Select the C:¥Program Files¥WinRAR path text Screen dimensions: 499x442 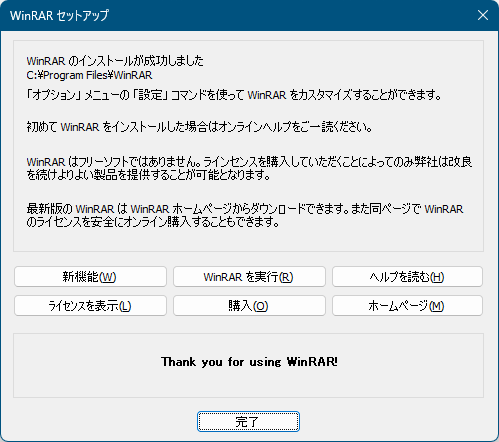pos(89,75)
